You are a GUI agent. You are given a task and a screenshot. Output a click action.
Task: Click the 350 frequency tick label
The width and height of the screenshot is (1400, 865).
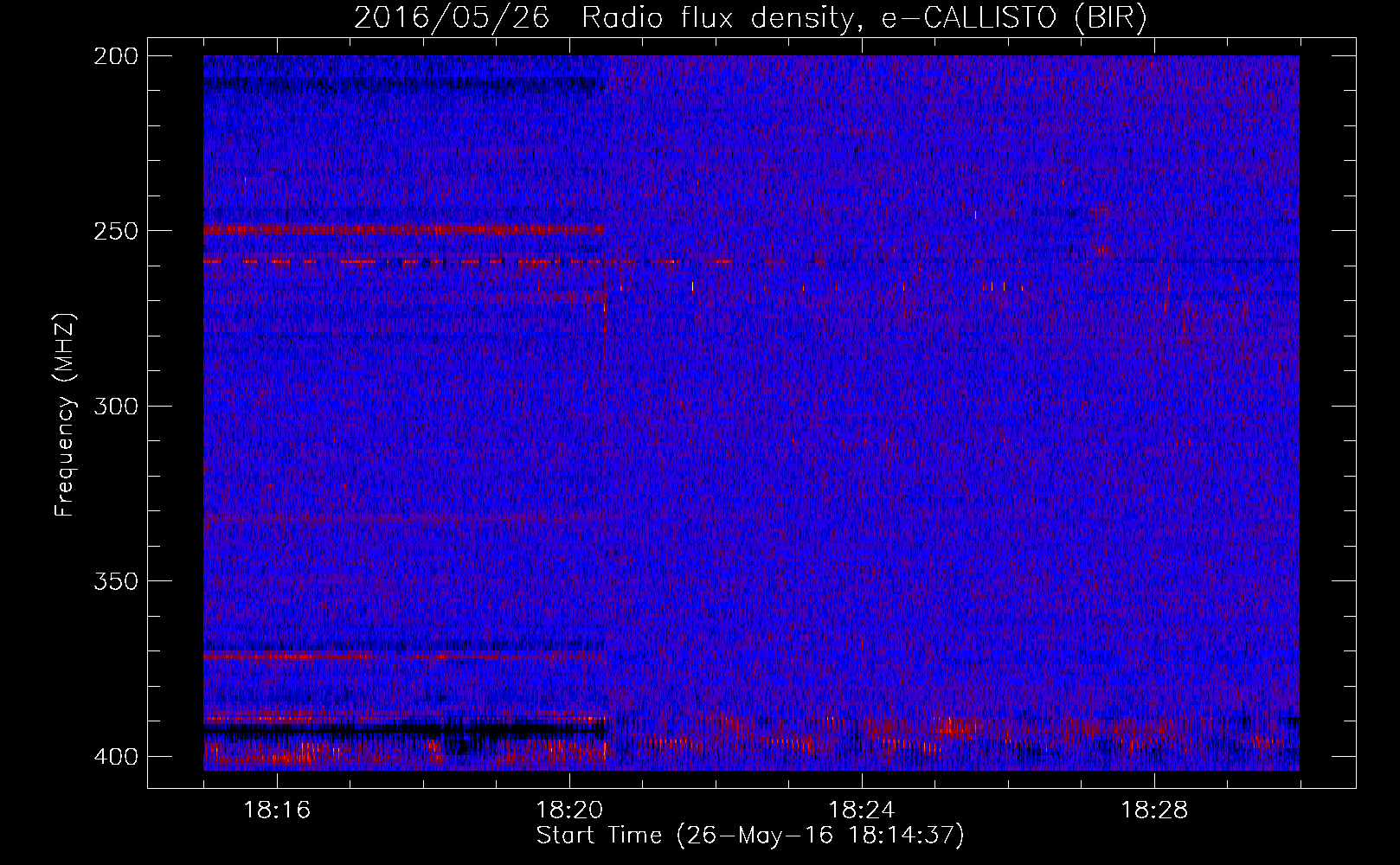click(x=115, y=581)
